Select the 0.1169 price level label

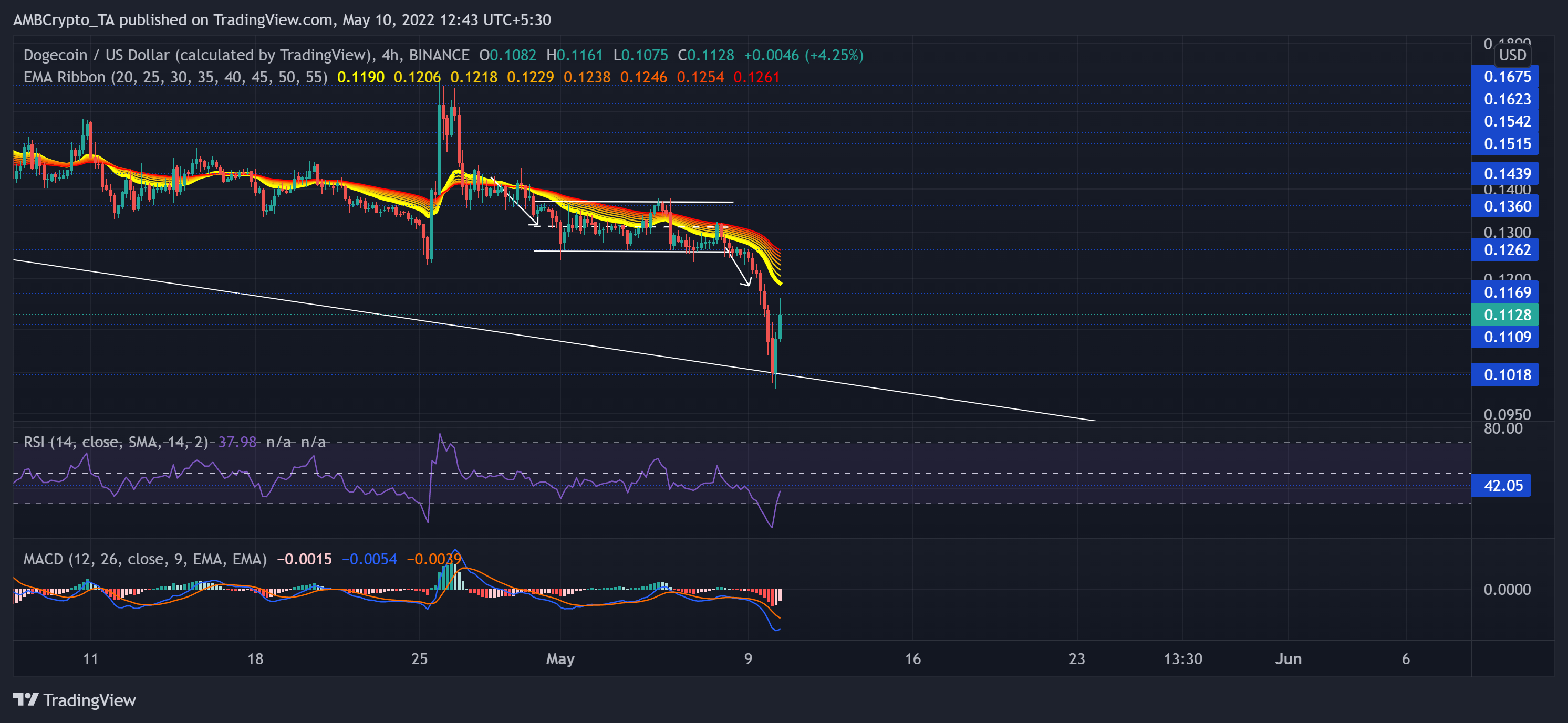1504,292
